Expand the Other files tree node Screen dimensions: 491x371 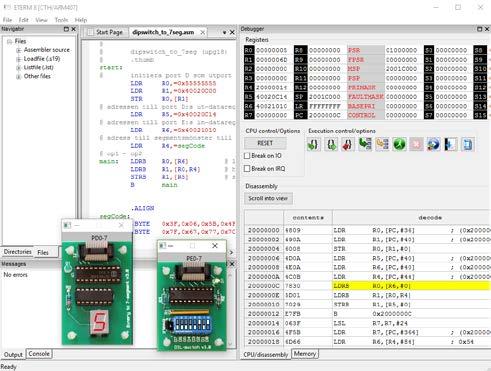coord(19,76)
